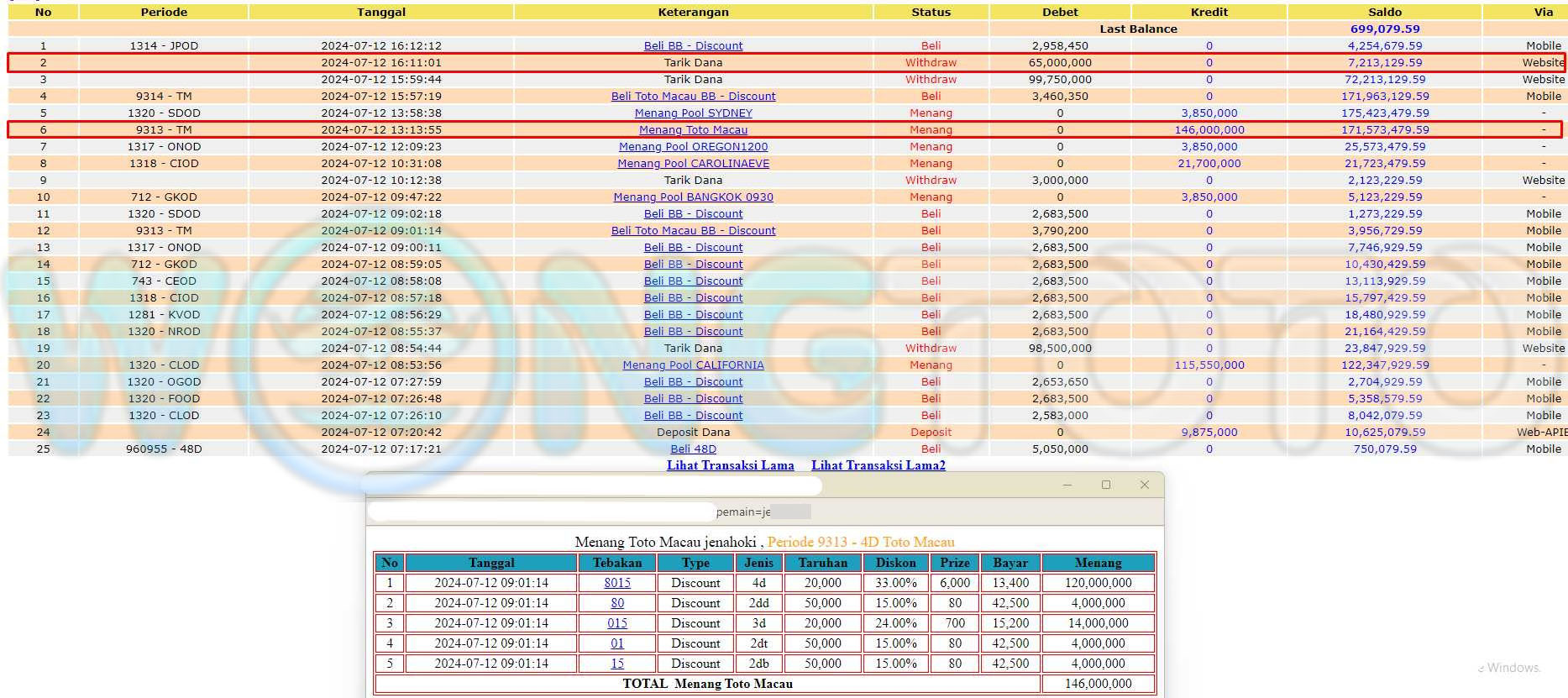Close the Menang Toto Macau popup window
The width and height of the screenshot is (1568, 698).
(x=1144, y=485)
